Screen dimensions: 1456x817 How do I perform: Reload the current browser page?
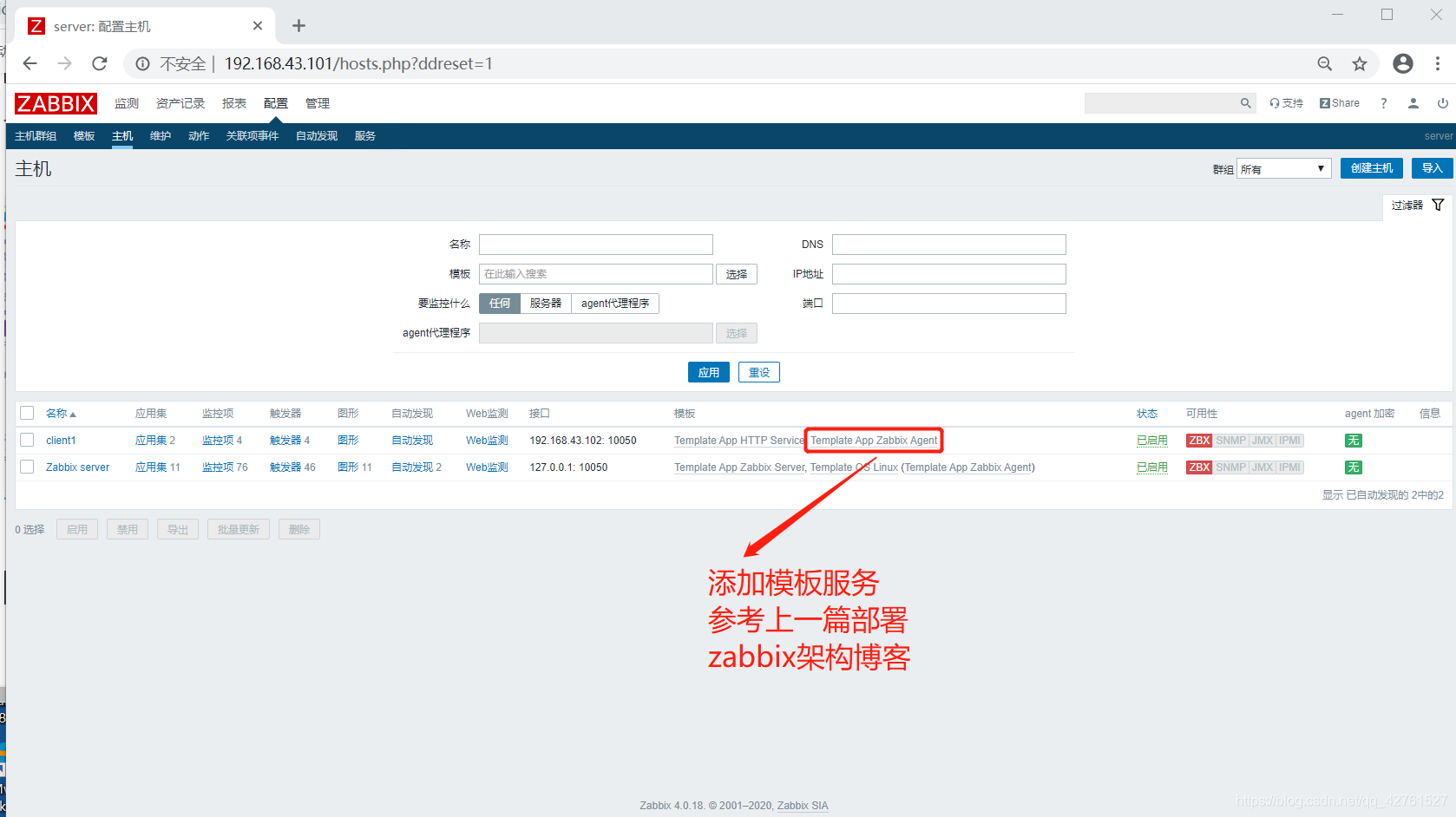click(x=100, y=63)
